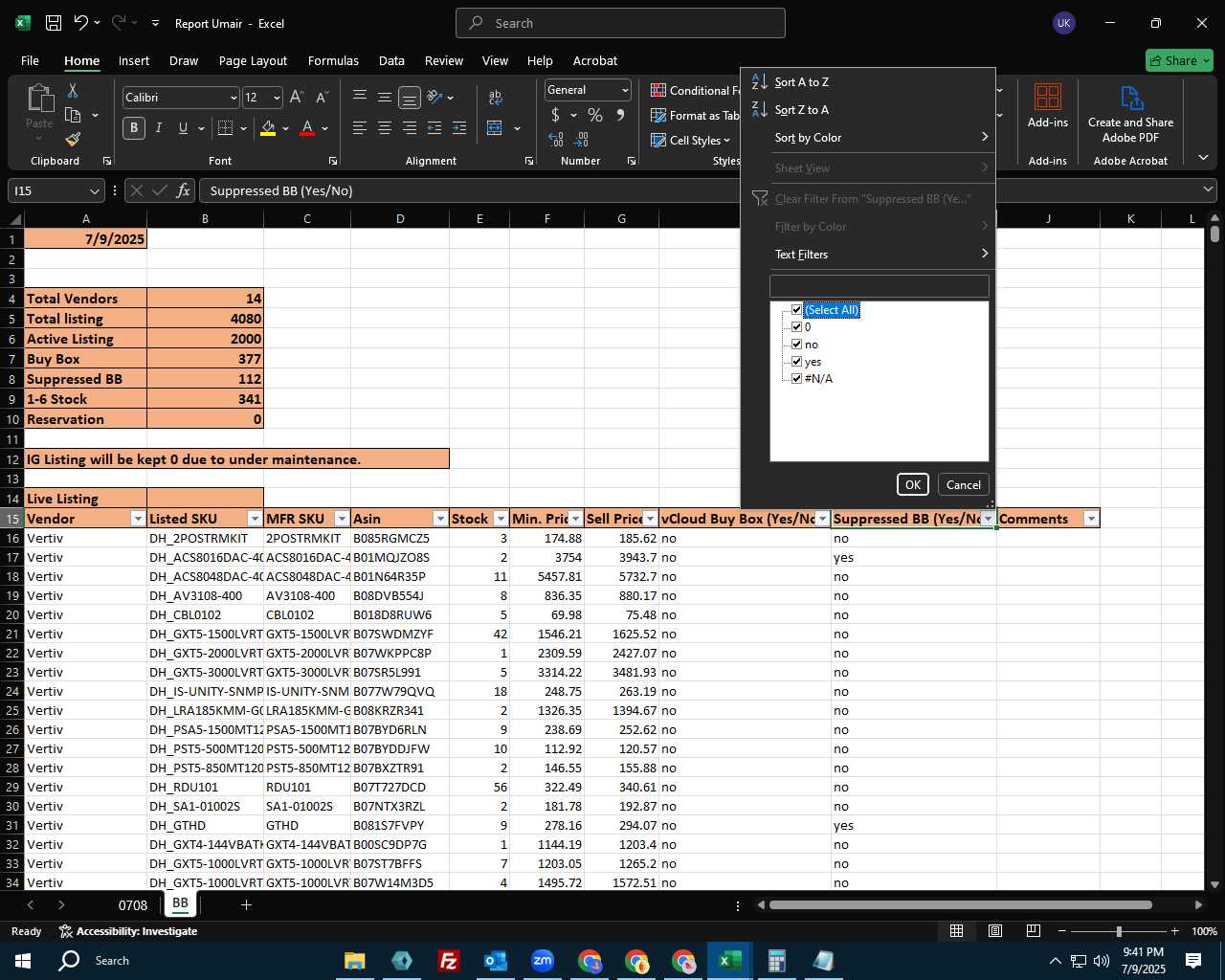1225x980 pixels.
Task: Click Increase Decimal icon
Action: (x=557, y=140)
